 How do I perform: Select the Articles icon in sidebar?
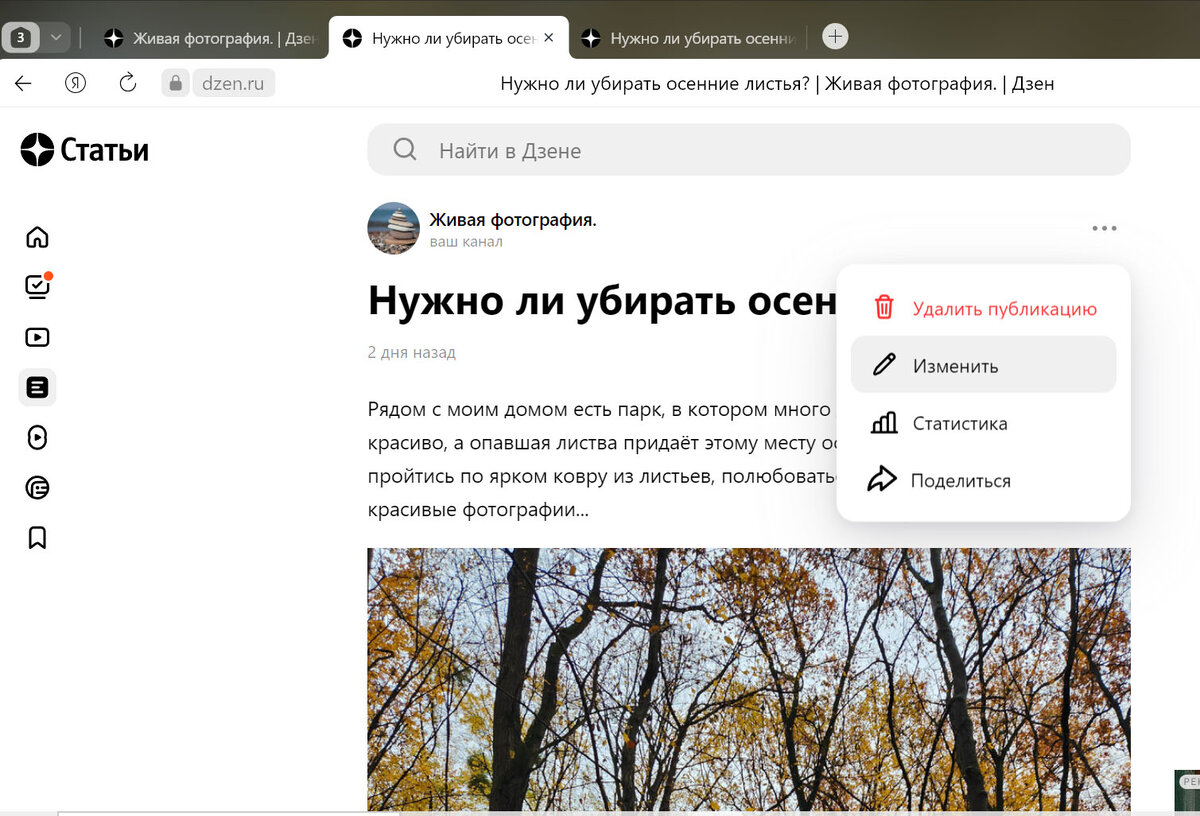37,387
